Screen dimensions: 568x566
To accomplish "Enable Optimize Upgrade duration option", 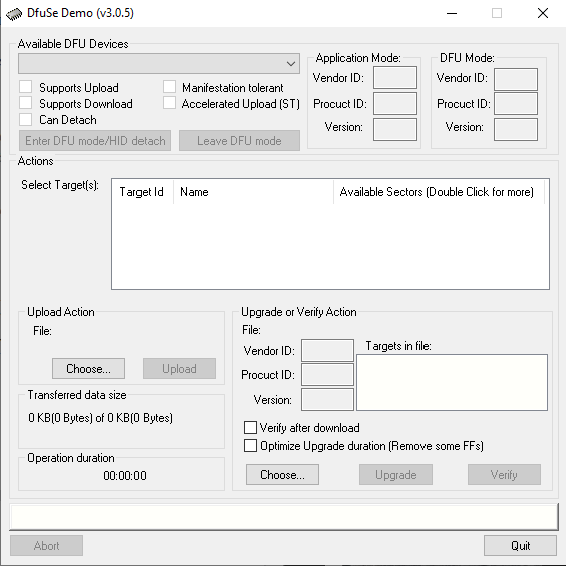I will coord(250,446).
